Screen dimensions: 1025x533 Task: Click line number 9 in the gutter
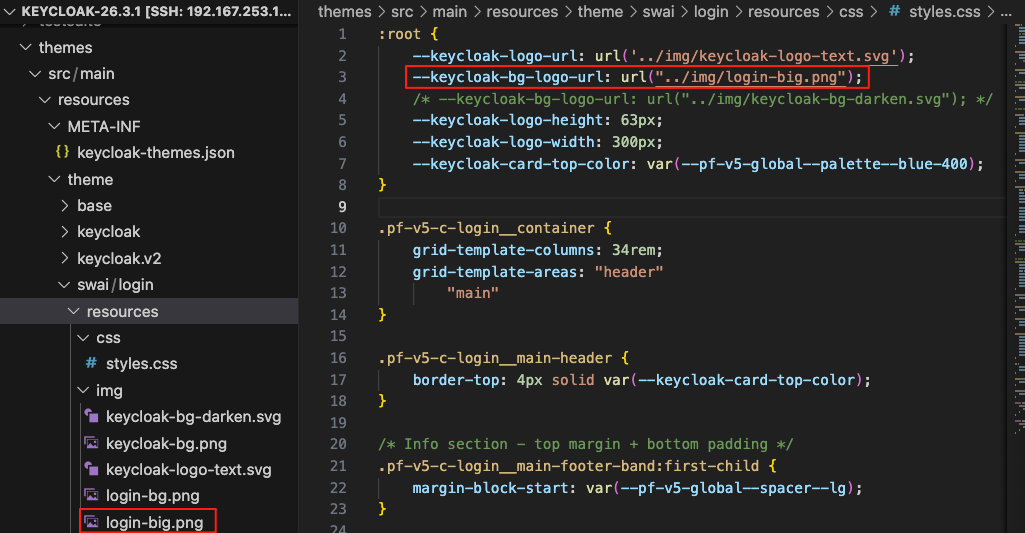click(x=342, y=207)
